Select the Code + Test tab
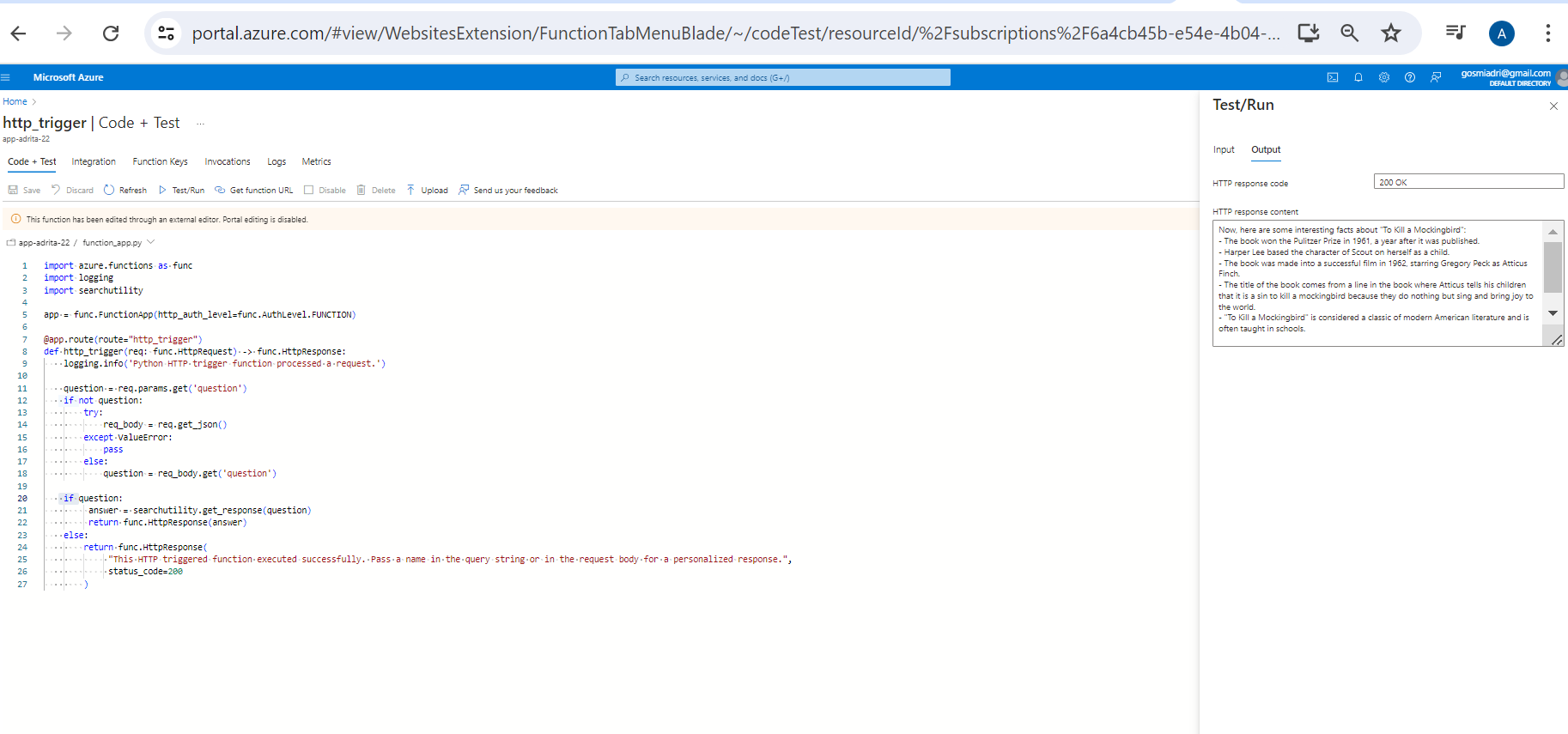Image resolution: width=1568 pixels, height=734 pixels. pos(32,161)
